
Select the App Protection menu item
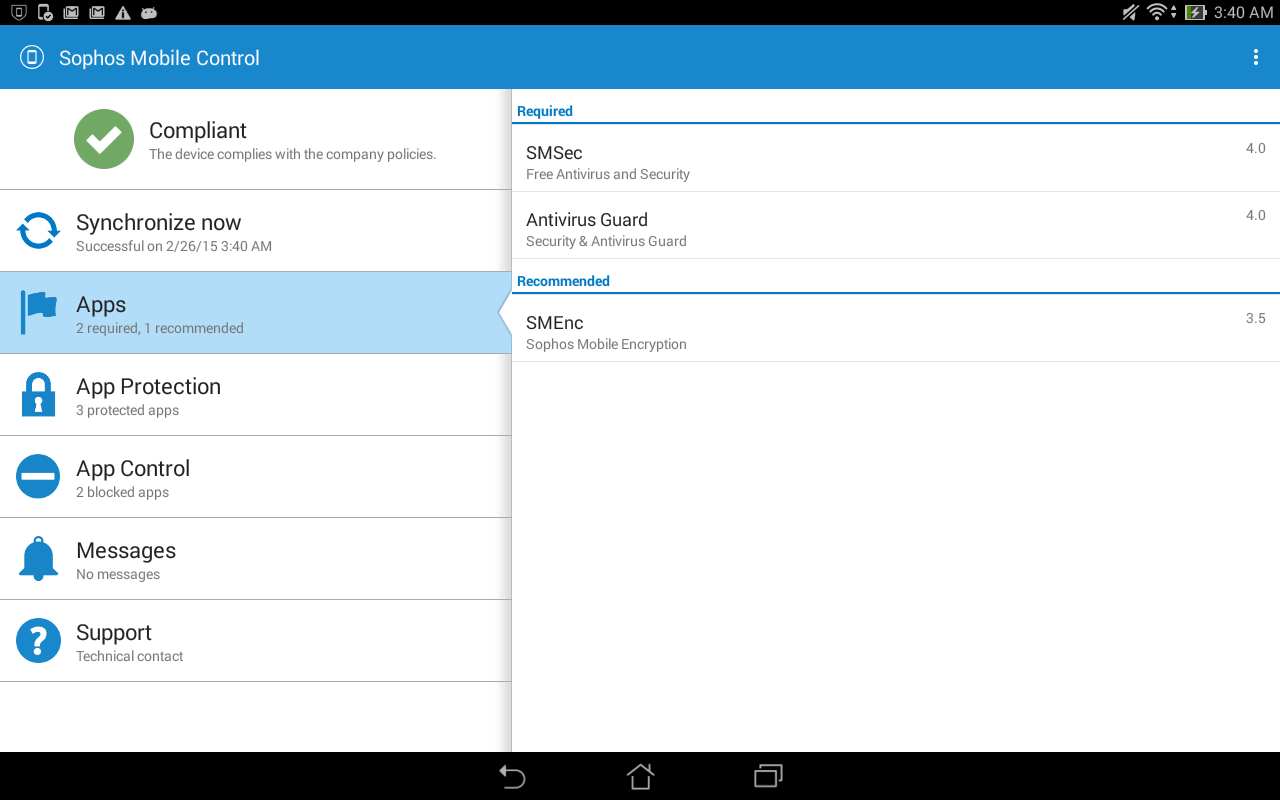[x=255, y=395]
